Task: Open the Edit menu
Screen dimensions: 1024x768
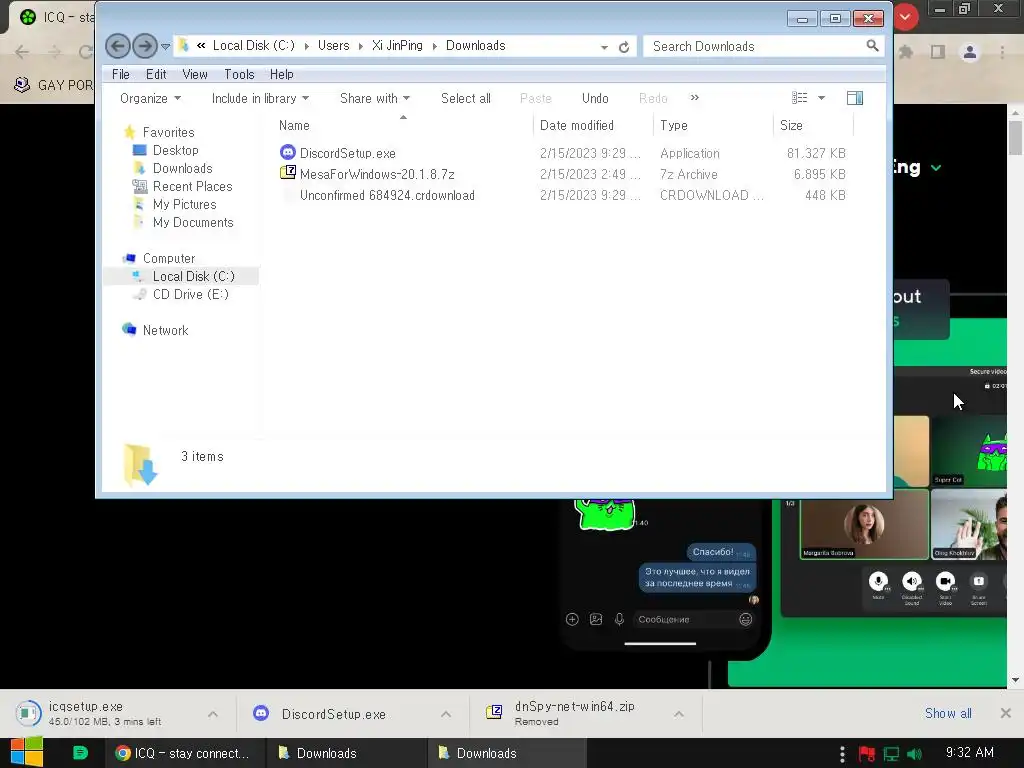Action: 156,74
